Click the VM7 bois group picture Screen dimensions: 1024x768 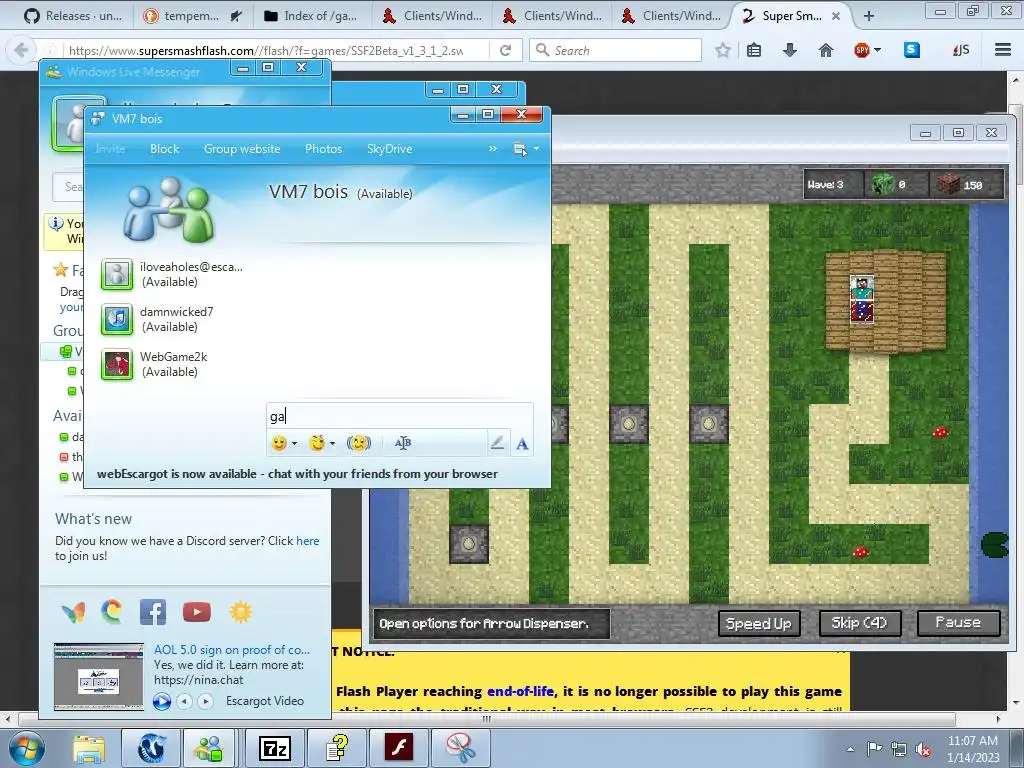pos(169,209)
